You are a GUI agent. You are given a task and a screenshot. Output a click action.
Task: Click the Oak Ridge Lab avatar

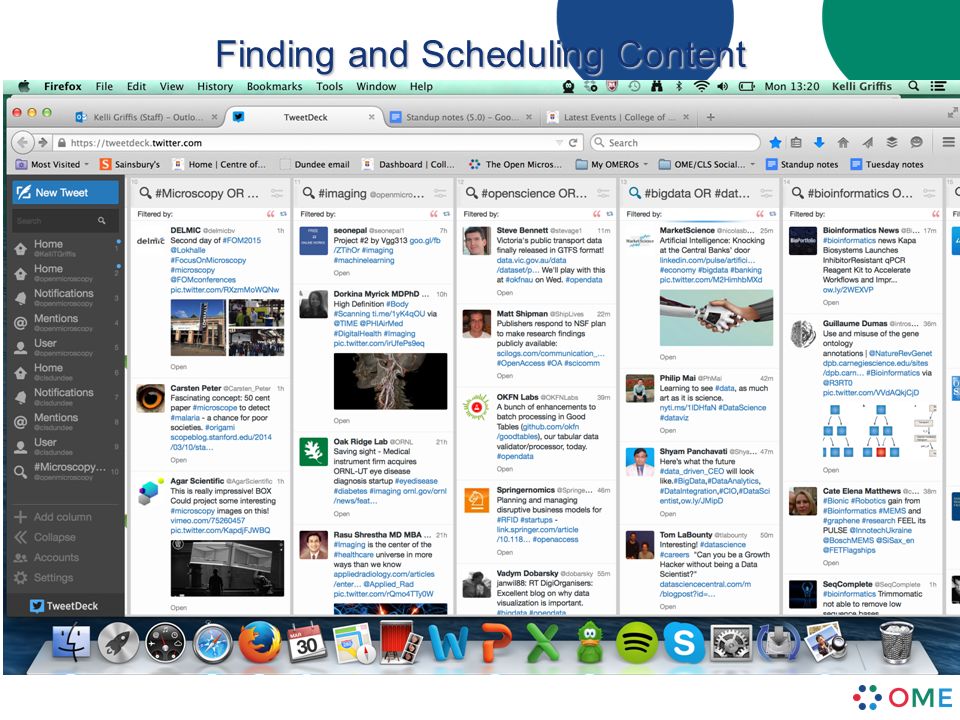(x=313, y=452)
